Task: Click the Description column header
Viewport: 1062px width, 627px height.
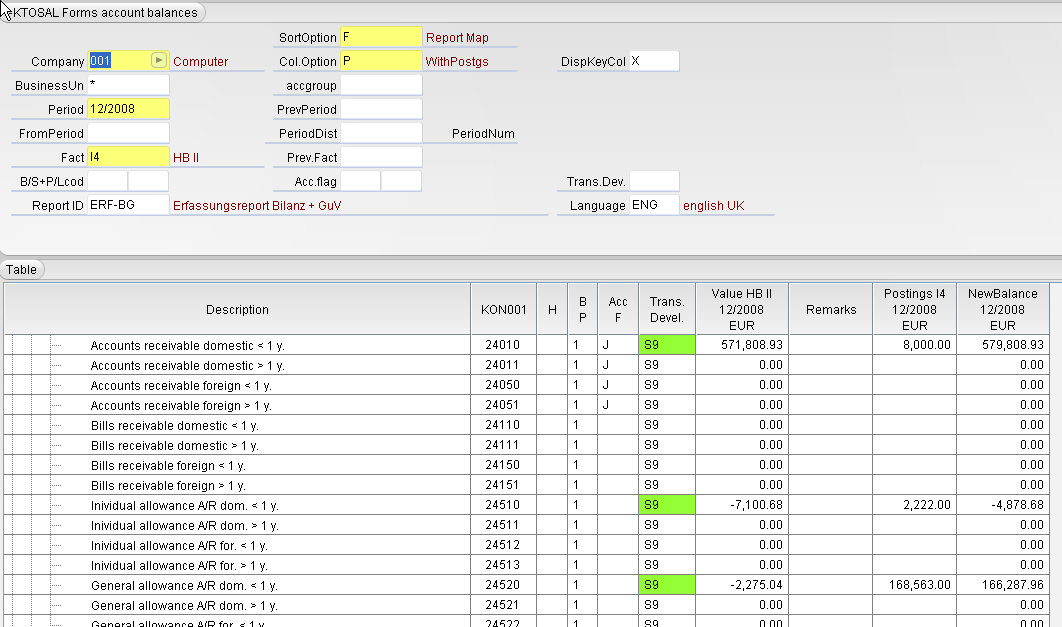Action: (237, 310)
